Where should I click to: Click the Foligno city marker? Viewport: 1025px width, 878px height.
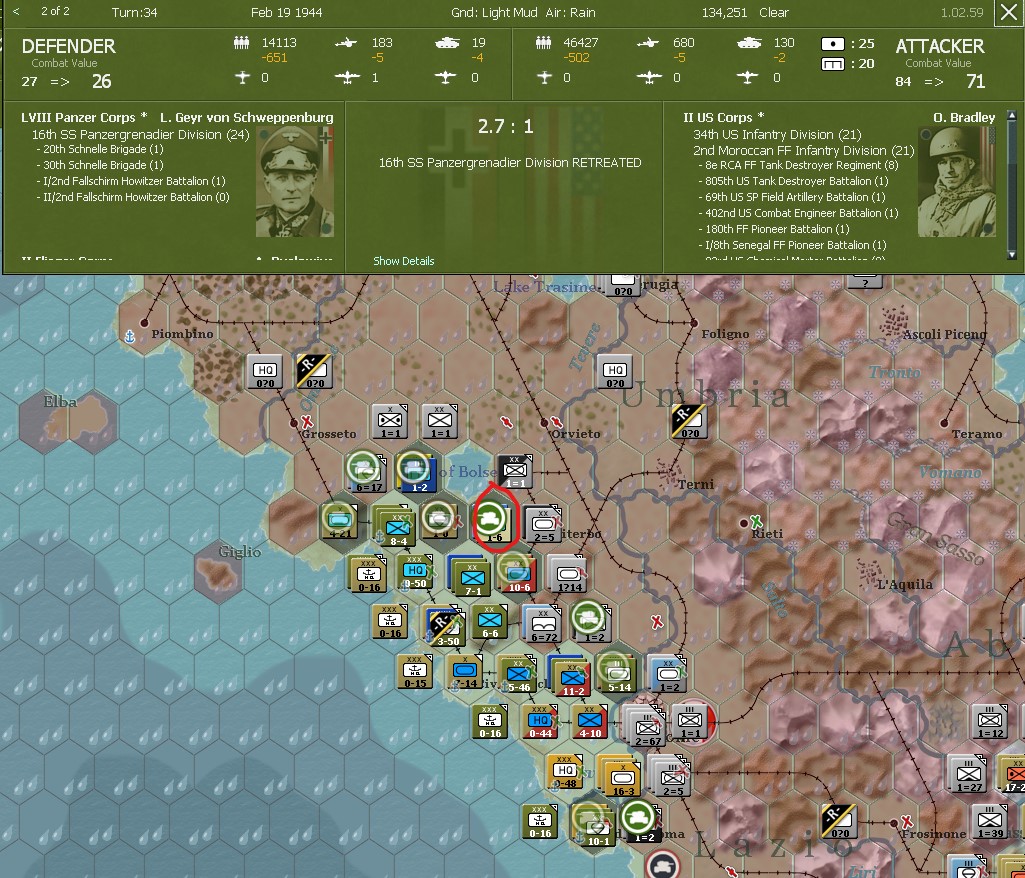coord(694,323)
